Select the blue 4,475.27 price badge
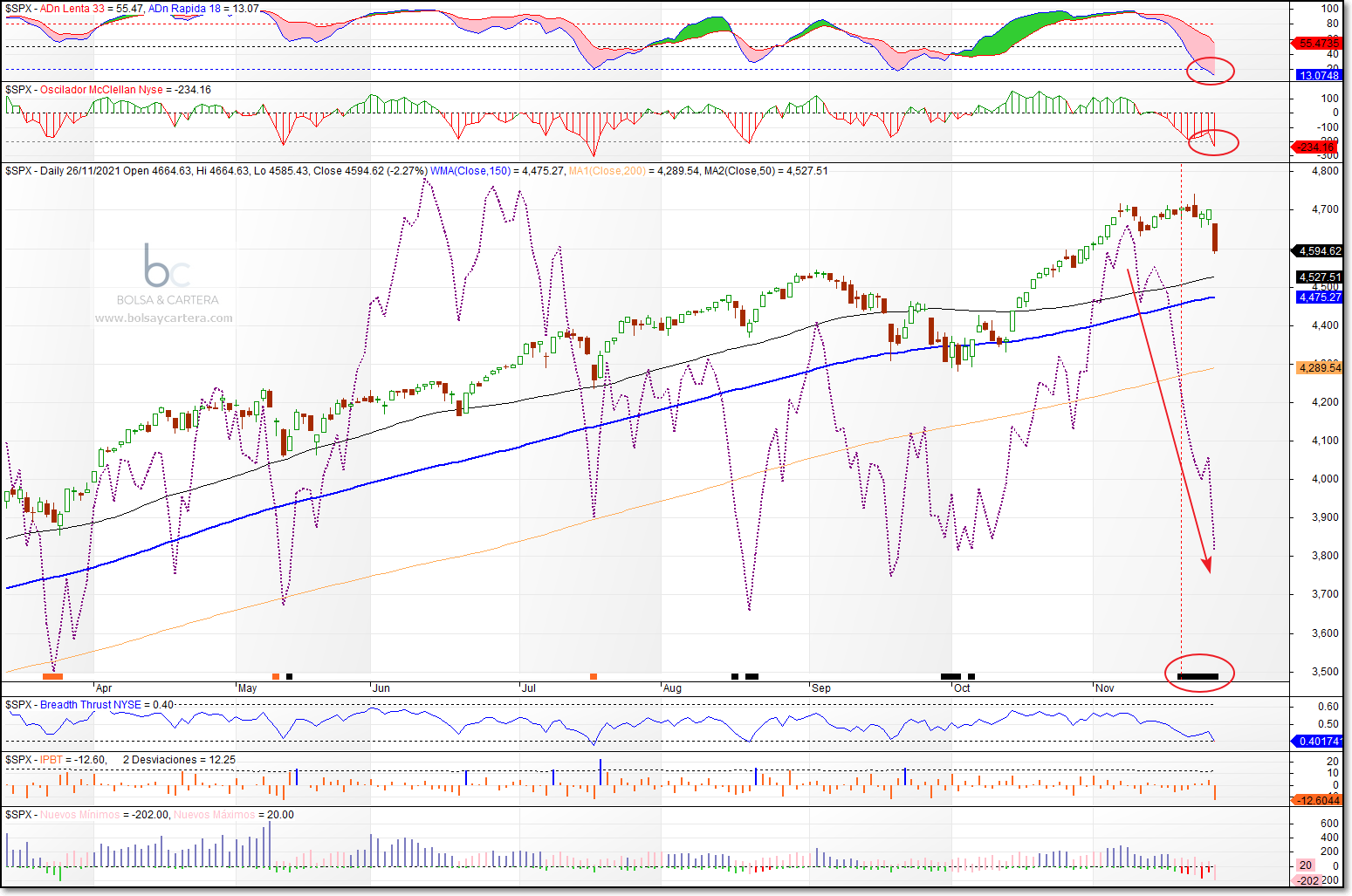 (x=1320, y=298)
